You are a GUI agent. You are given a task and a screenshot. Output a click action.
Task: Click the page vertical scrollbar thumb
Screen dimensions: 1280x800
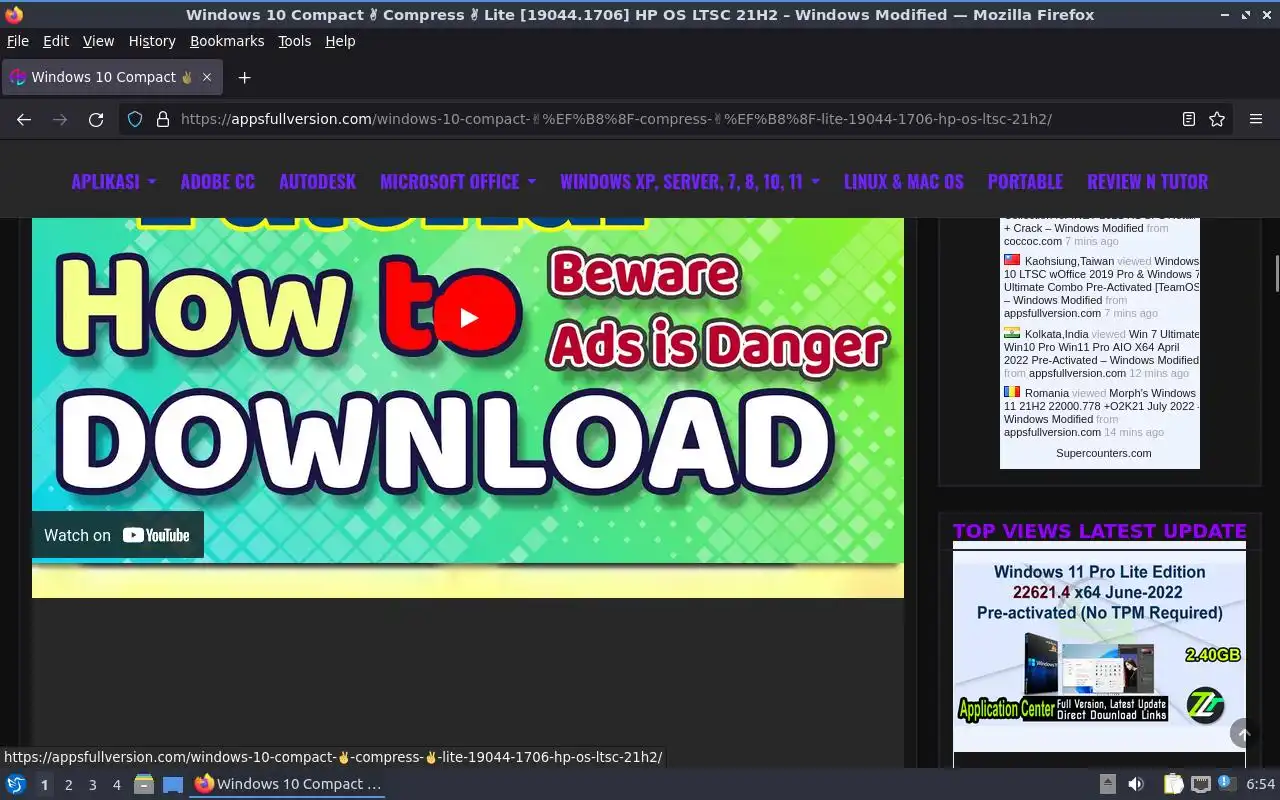[1276, 272]
